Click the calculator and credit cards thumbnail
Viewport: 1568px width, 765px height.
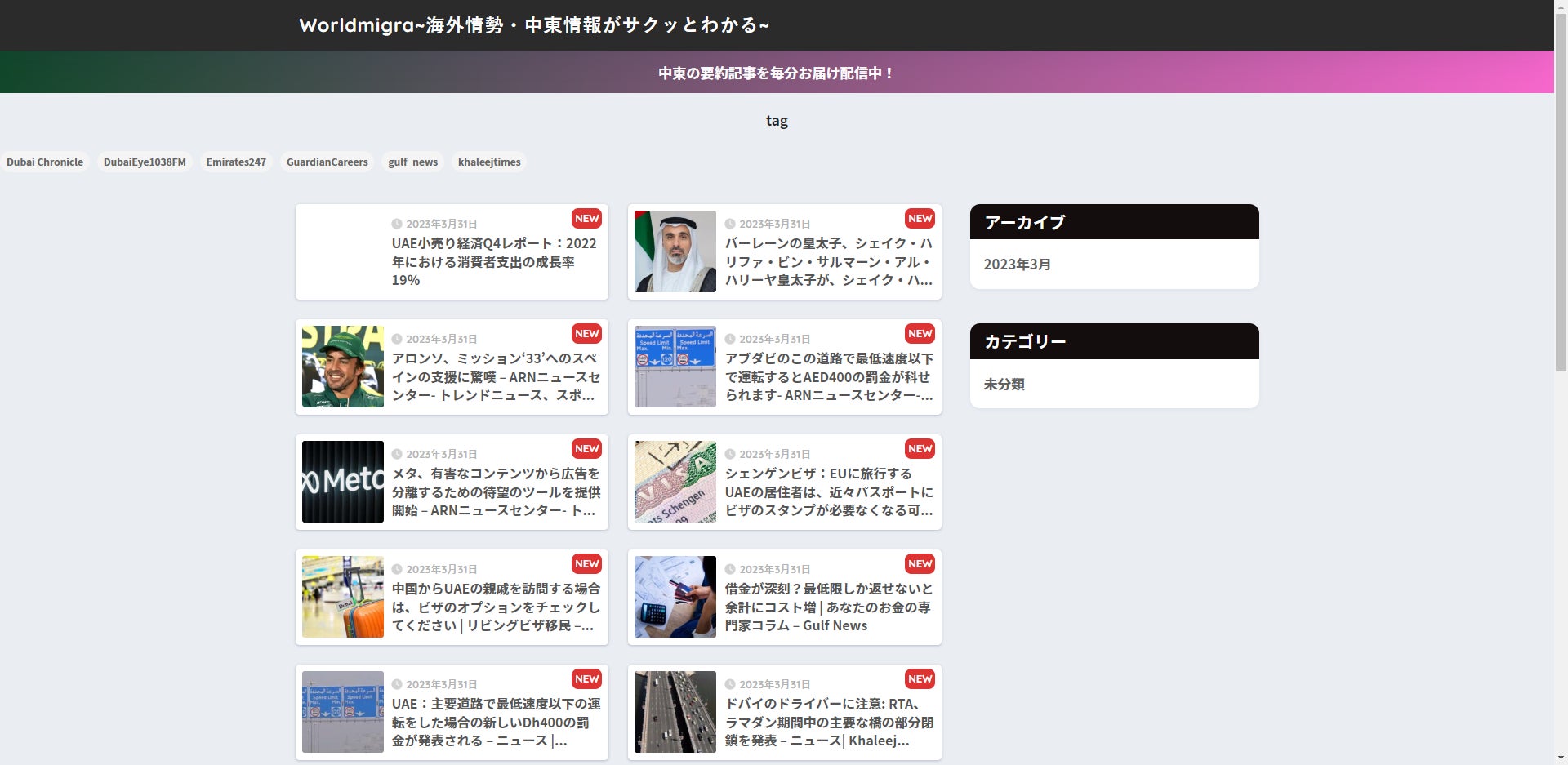pyautogui.click(x=675, y=597)
